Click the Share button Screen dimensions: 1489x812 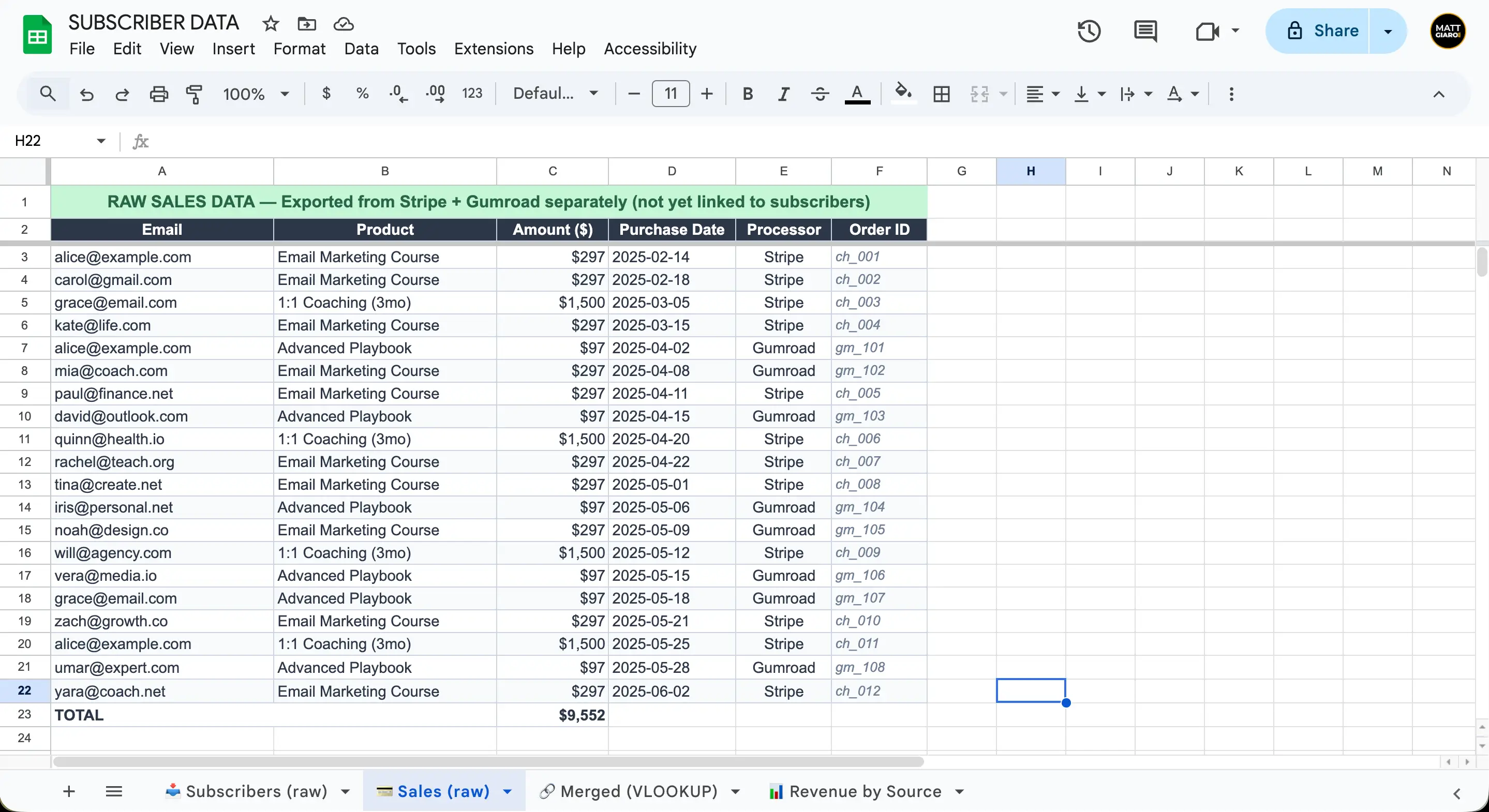point(1335,31)
